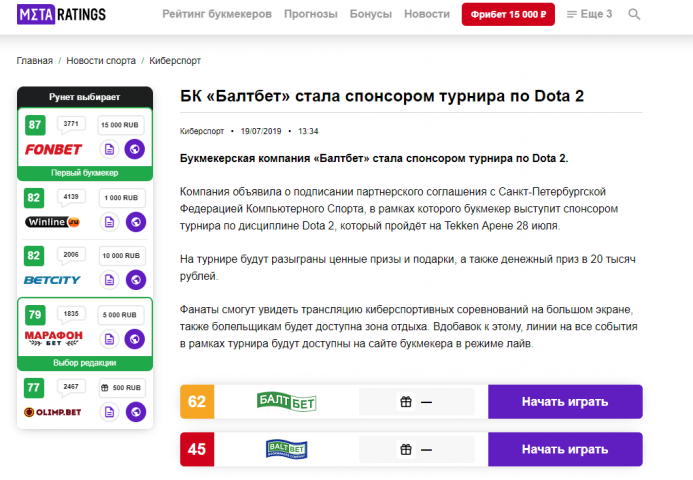The width and height of the screenshot is (693, 480).
Task: Click the article time 13:34
Action: [x=308, y=131]
